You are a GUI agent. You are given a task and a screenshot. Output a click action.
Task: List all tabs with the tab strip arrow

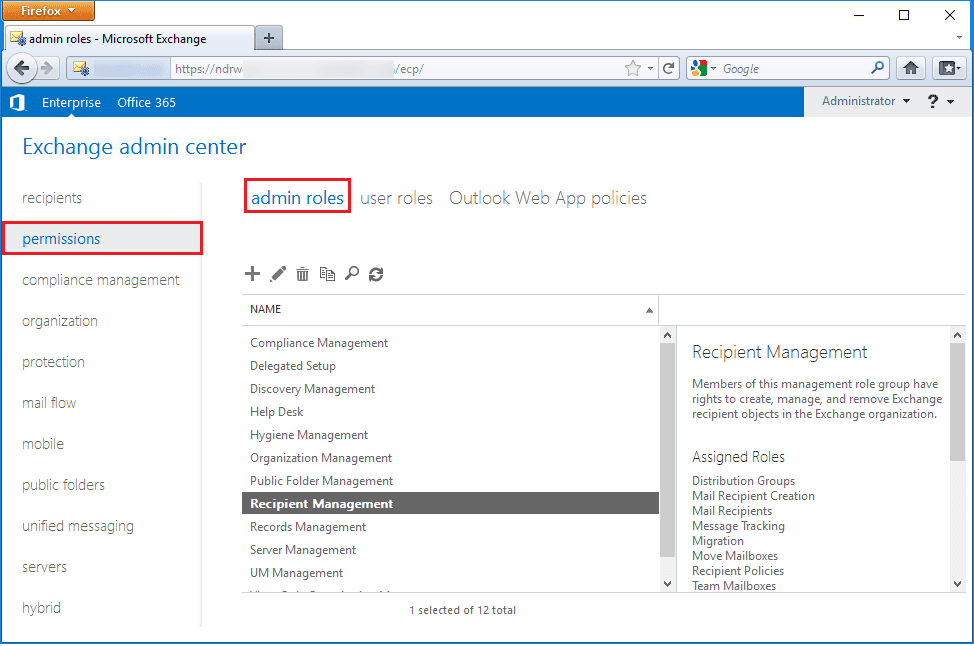[x=959, y=38]
